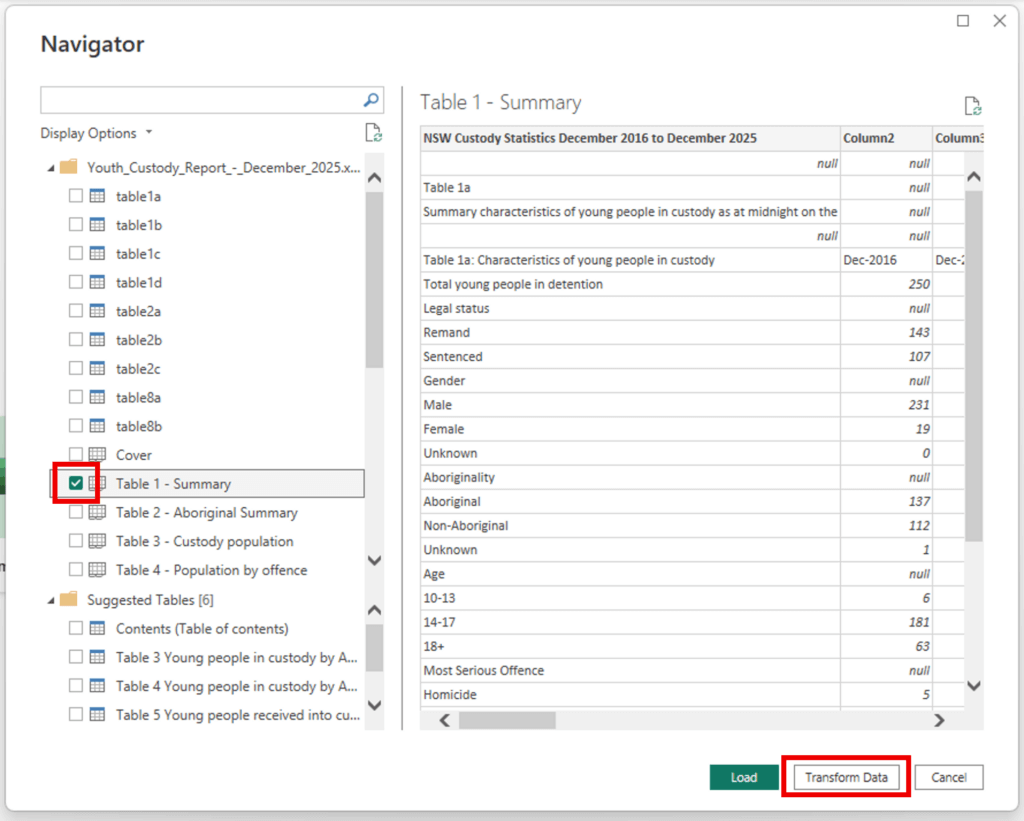
Task: Click the refresh icon beside Display Options
Action: (x=373, y=133)
